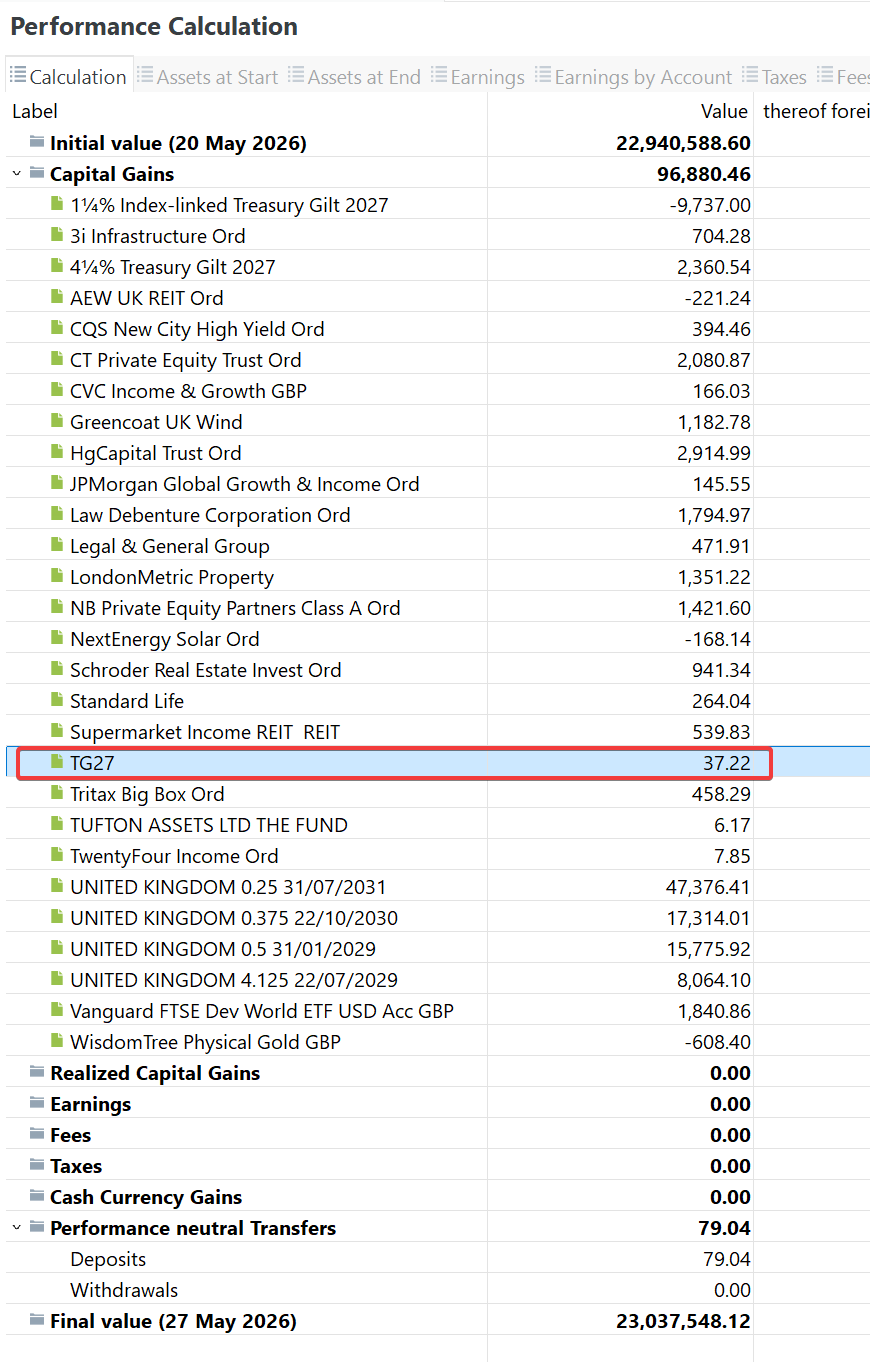Click the Performance Calculation title
This screenshot has height=1362, width=870.
coord(154,27)
